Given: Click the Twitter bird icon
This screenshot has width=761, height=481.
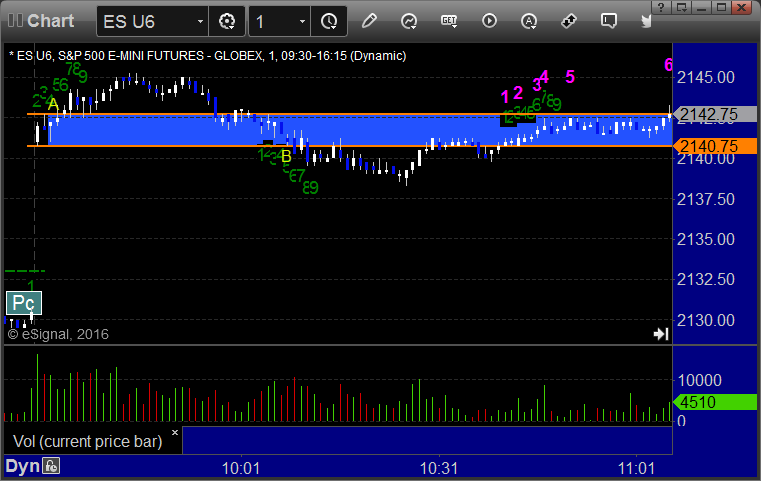Looking at the screenshot, I should [x=646, y=21].
